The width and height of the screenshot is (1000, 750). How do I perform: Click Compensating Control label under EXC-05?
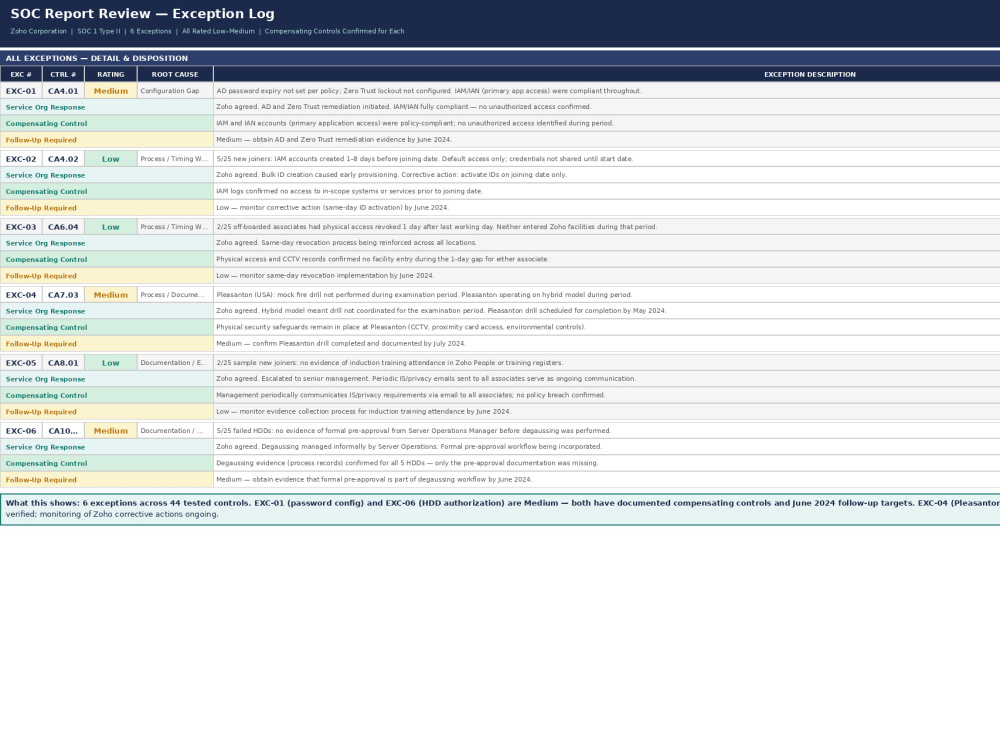point(107,395)
